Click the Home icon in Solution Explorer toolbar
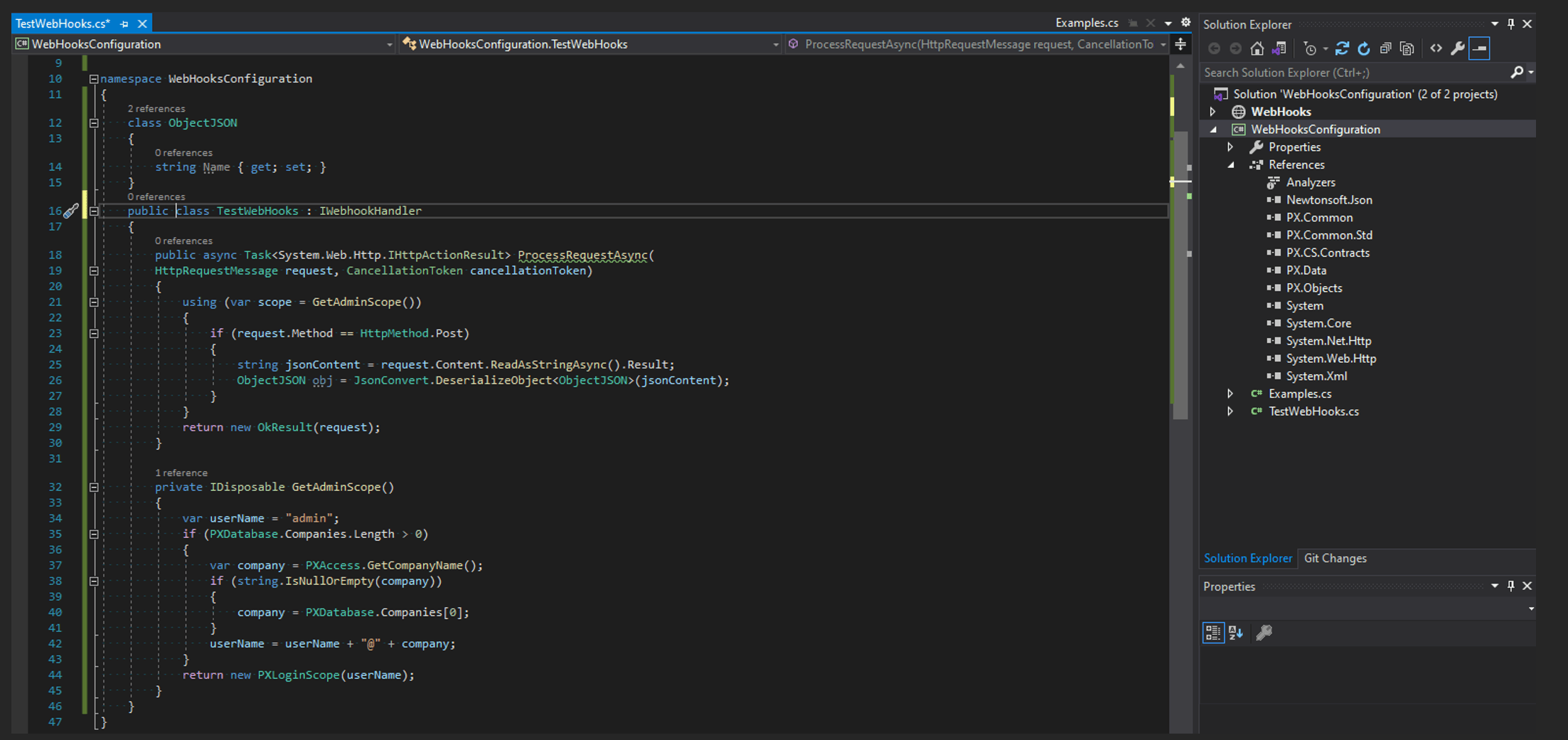Screen dimensions: 1568x740 (1257, 48)
